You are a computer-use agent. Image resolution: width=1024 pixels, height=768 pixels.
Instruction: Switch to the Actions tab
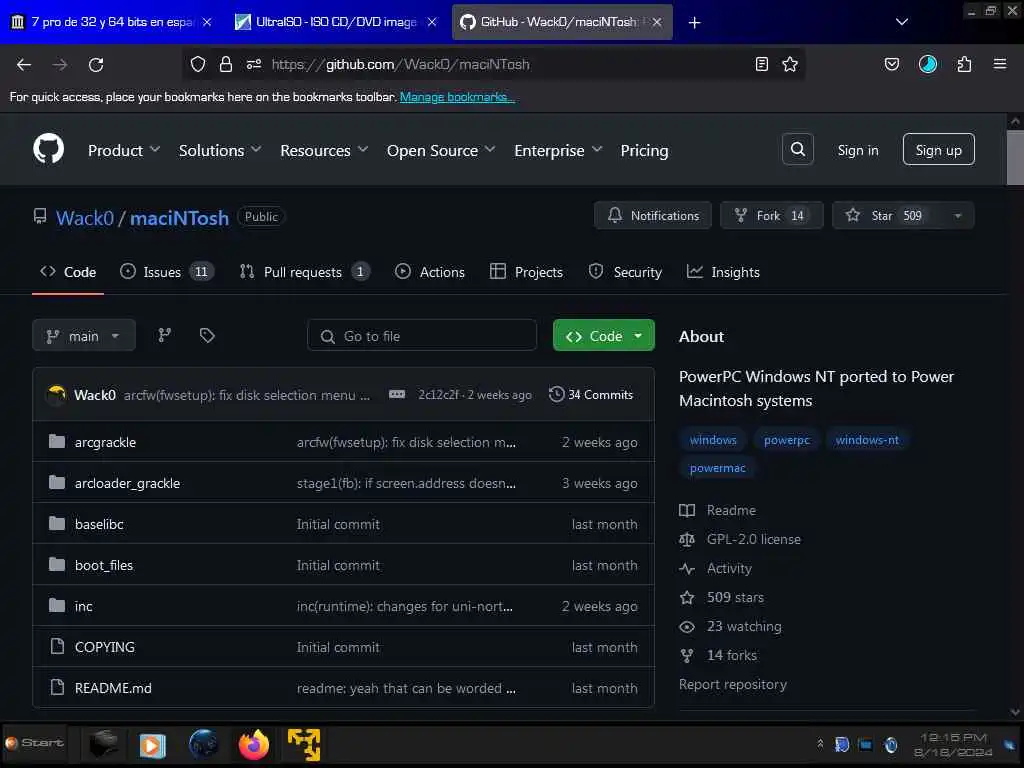click(430, 272)
